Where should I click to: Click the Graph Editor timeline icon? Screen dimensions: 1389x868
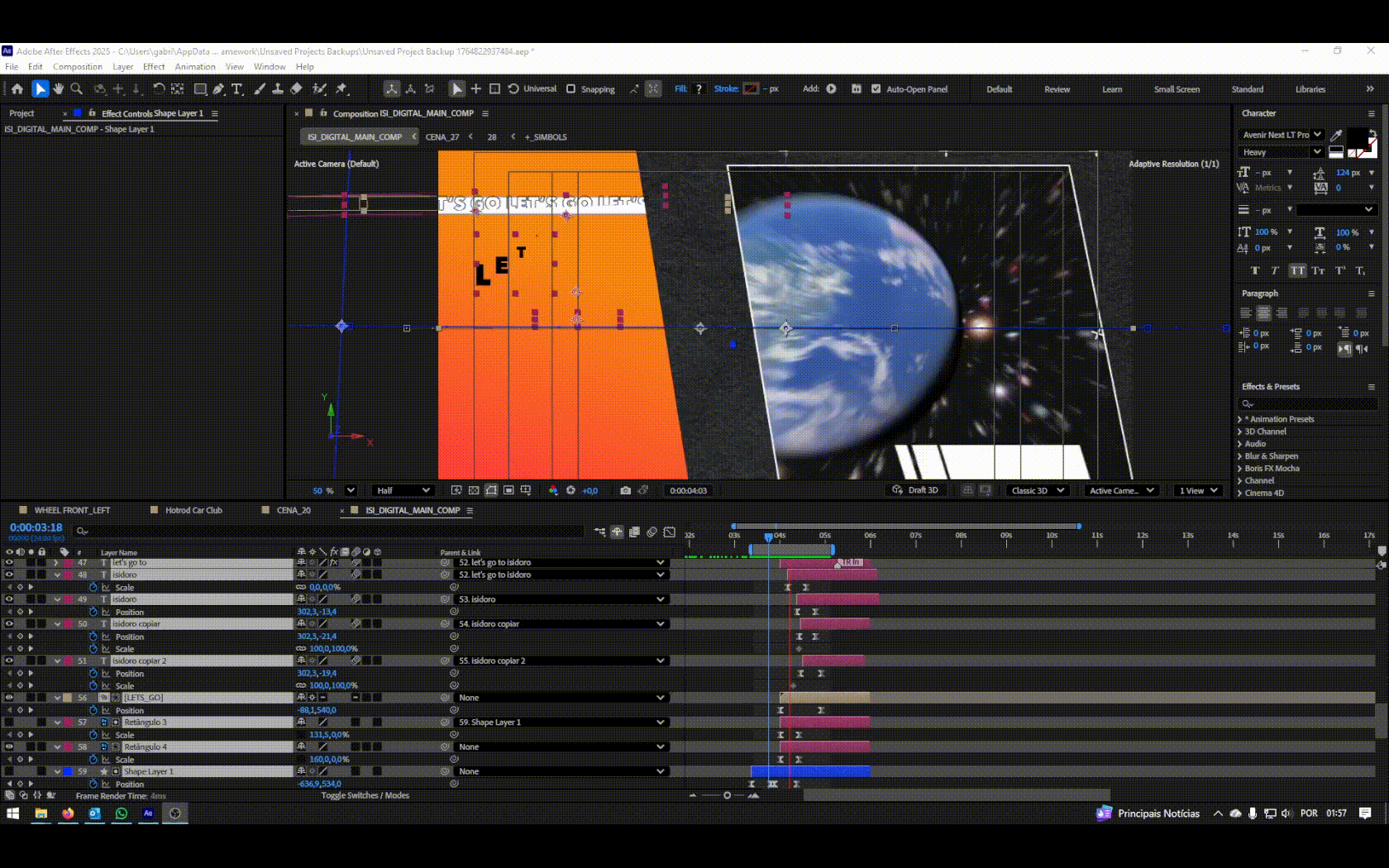(670, 532)
